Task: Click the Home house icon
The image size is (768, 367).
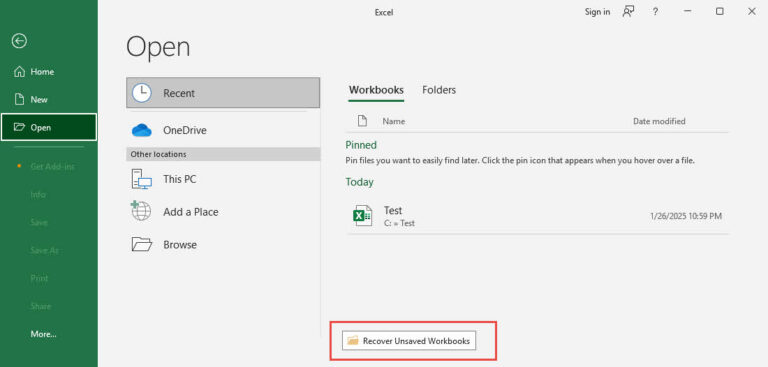Action: coord(19,72)
